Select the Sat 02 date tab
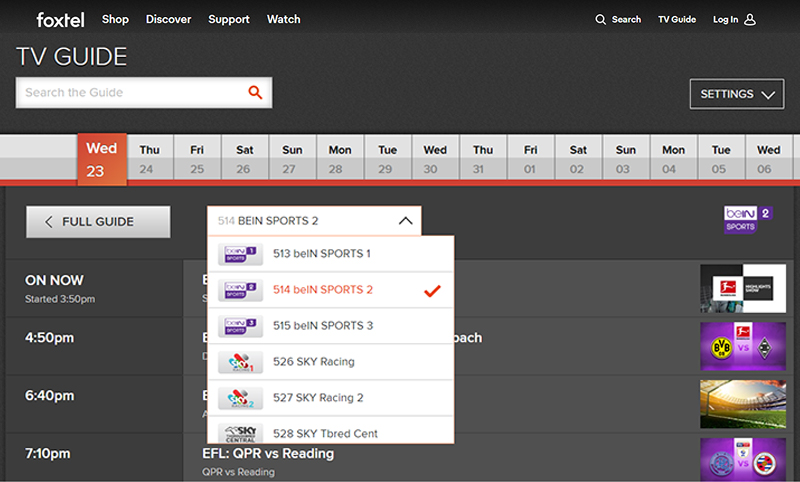This screenshot has height=482, width=800. (x=579, y=157)
